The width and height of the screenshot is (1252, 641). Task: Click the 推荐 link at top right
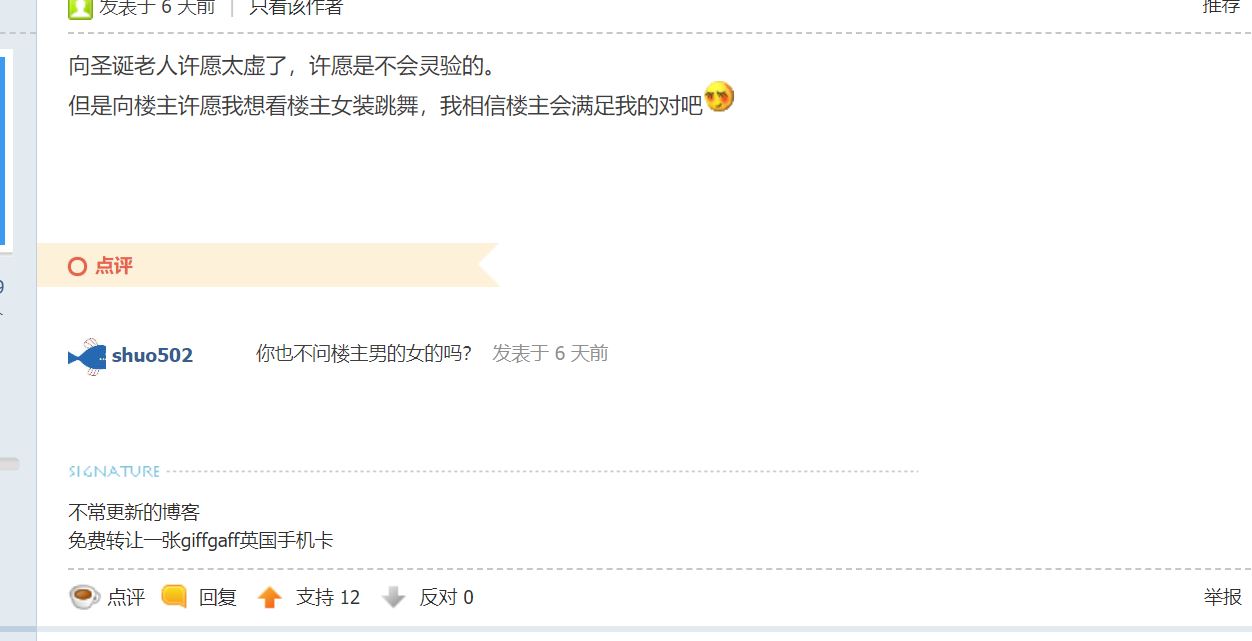coord(1222,6)
